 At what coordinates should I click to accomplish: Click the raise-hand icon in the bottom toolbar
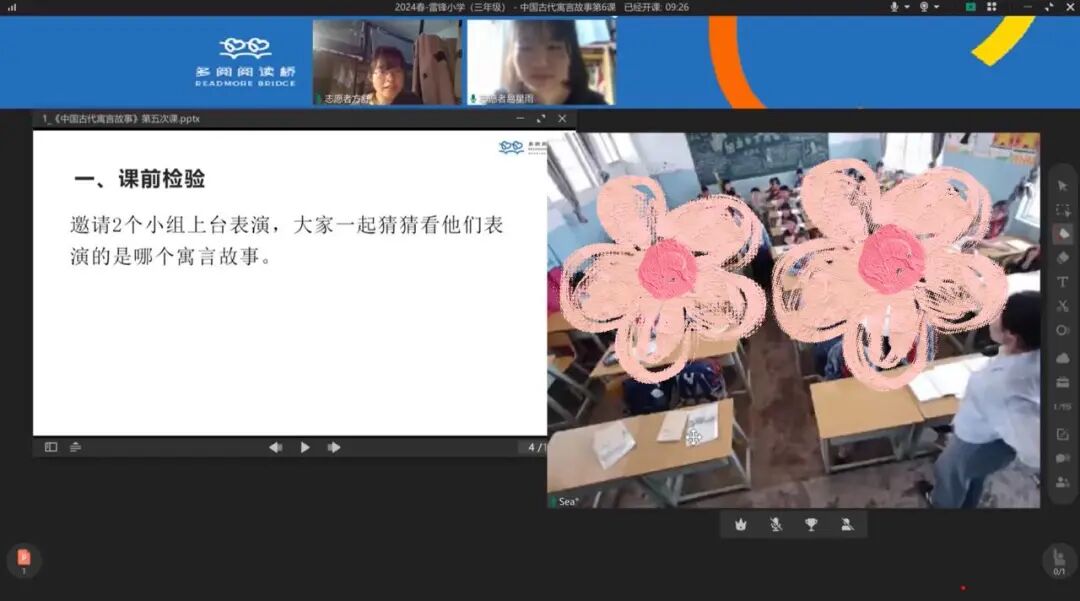pos(740,523)
